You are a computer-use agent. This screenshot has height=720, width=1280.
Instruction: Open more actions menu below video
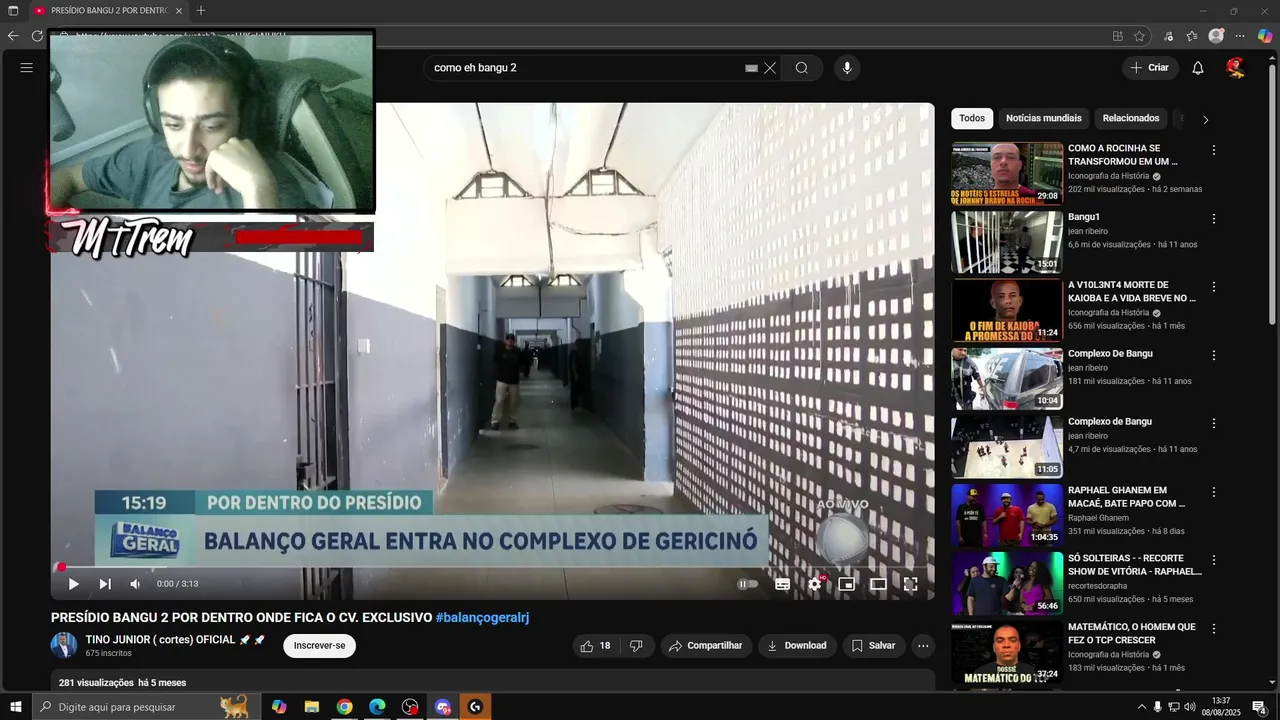923,646
